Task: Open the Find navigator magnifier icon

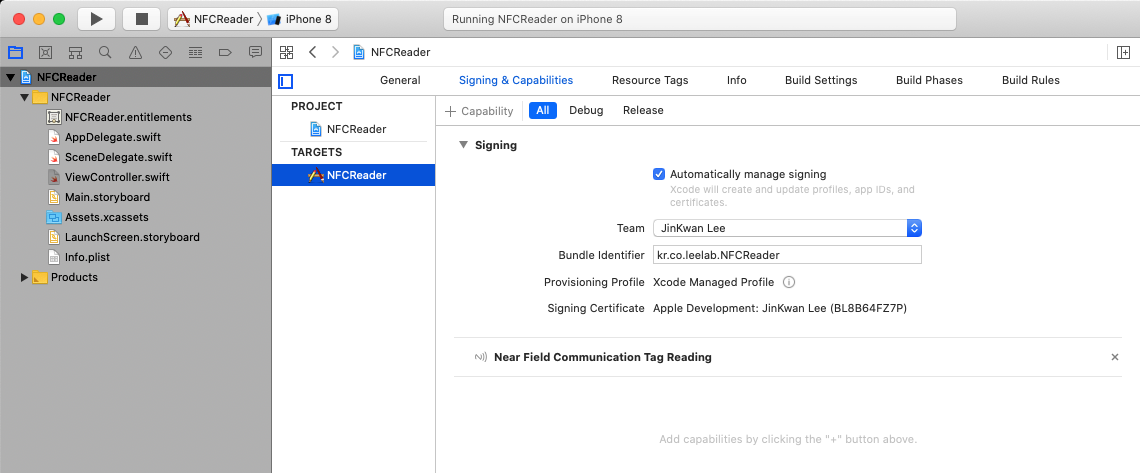Action: pos(105,52)
